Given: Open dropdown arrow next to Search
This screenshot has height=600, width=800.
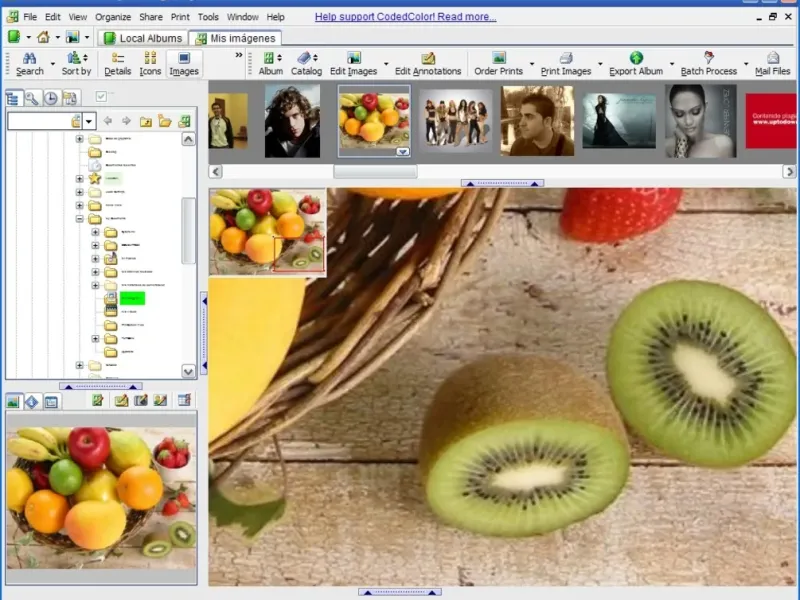Looking at the screenshot, I should point(53,64).
